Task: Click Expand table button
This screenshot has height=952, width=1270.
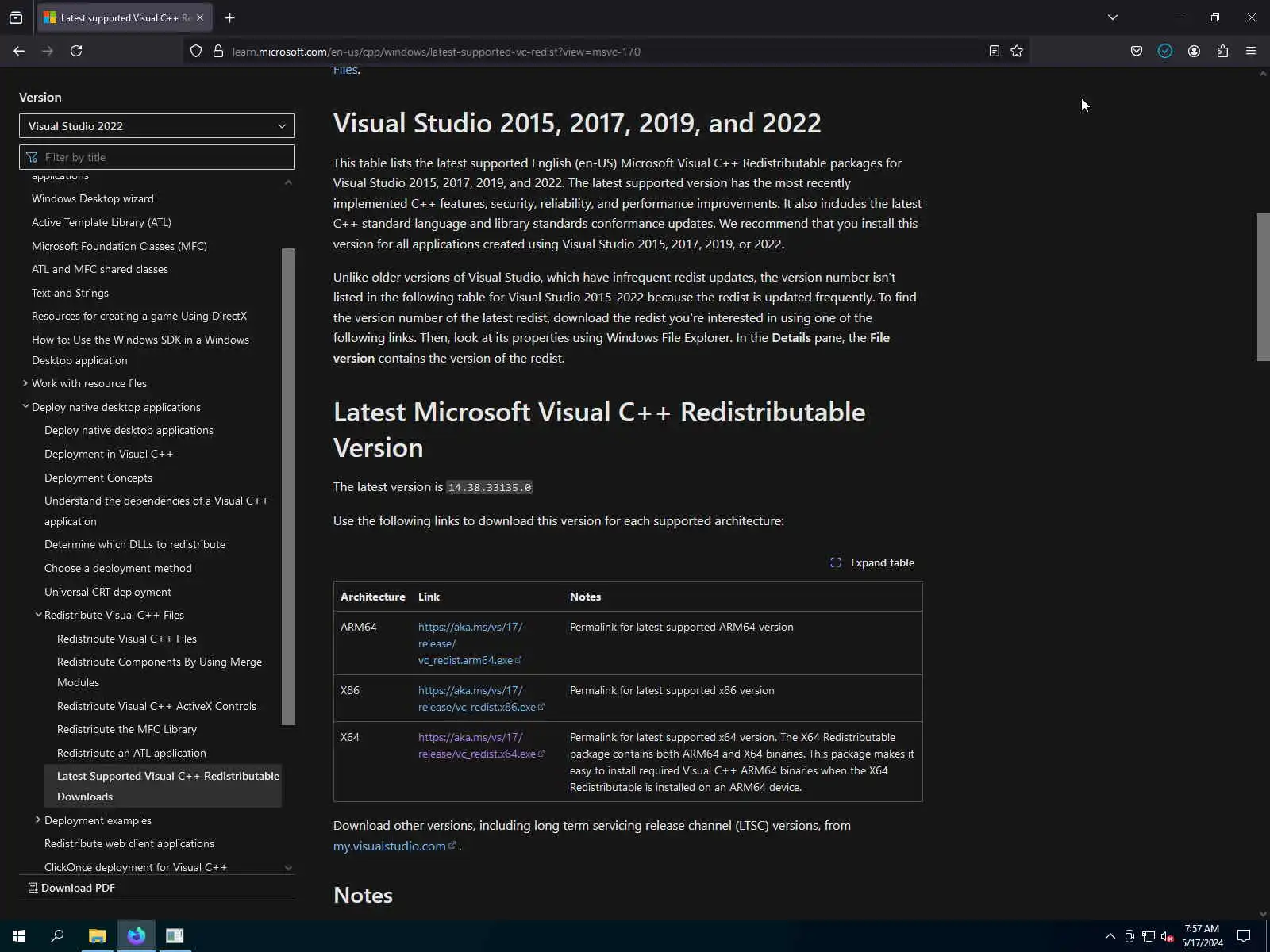Action: [x=872, y=562]
